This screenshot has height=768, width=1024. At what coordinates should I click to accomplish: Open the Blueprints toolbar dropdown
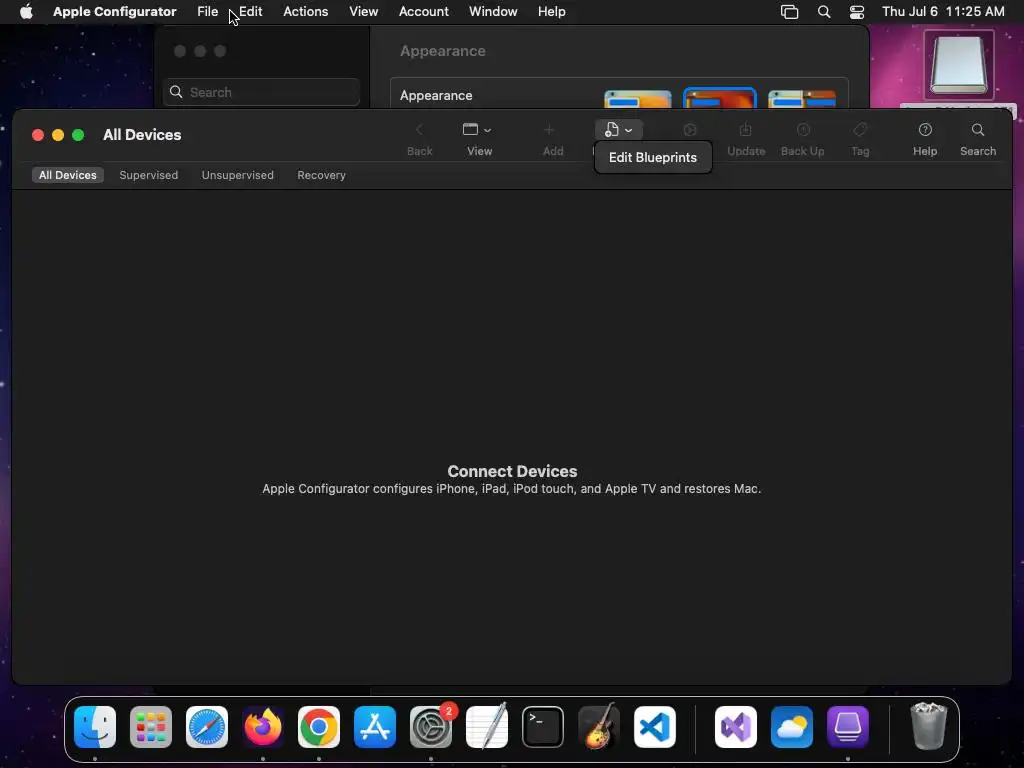point(618,130)
